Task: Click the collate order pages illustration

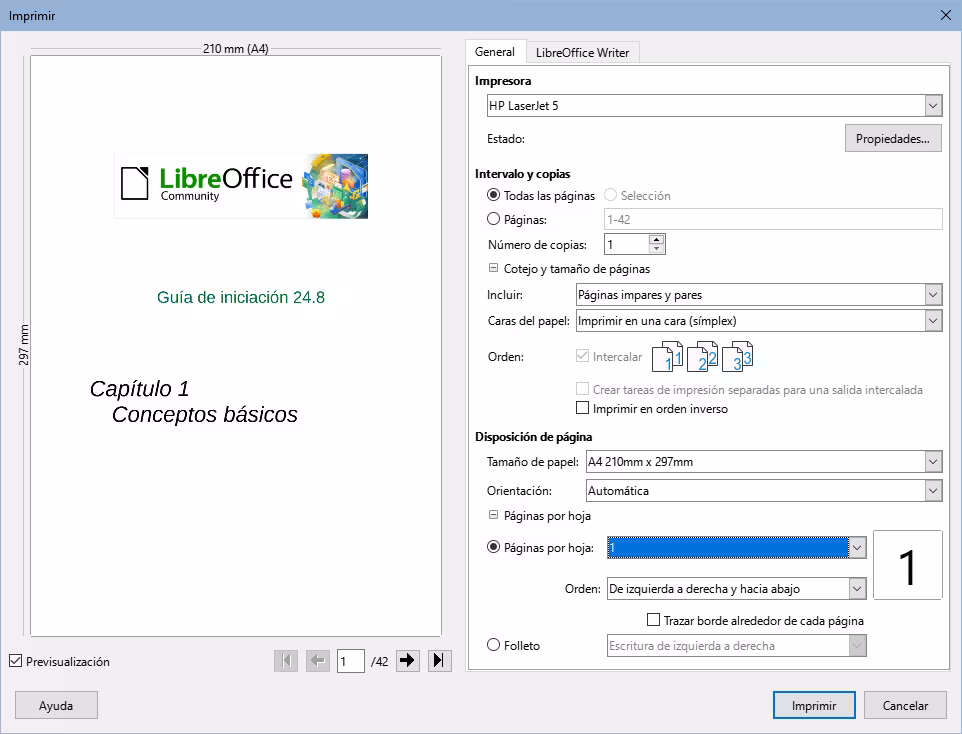Action: (x=702, y=357)
